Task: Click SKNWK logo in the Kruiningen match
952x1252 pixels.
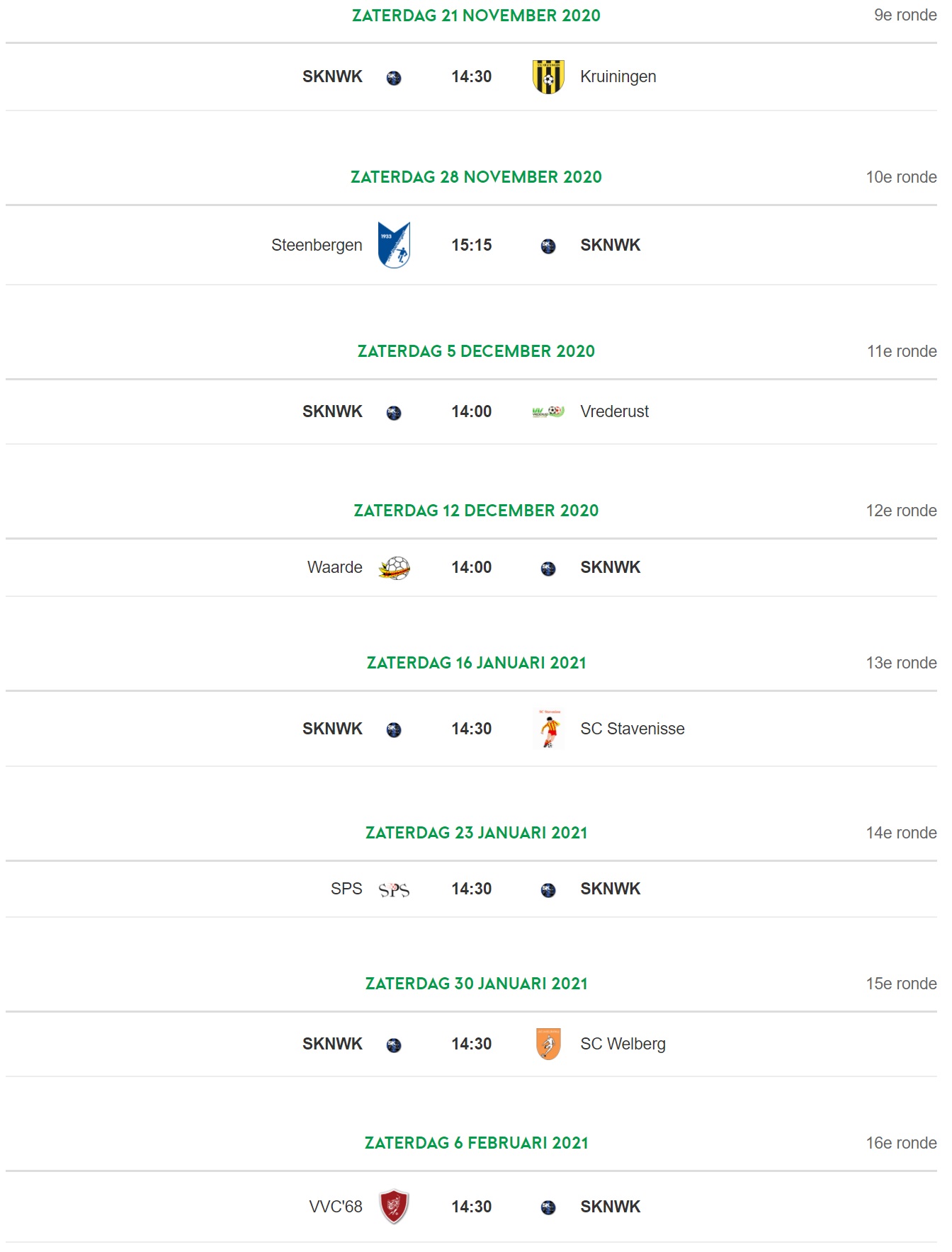Action: (394, 78)
